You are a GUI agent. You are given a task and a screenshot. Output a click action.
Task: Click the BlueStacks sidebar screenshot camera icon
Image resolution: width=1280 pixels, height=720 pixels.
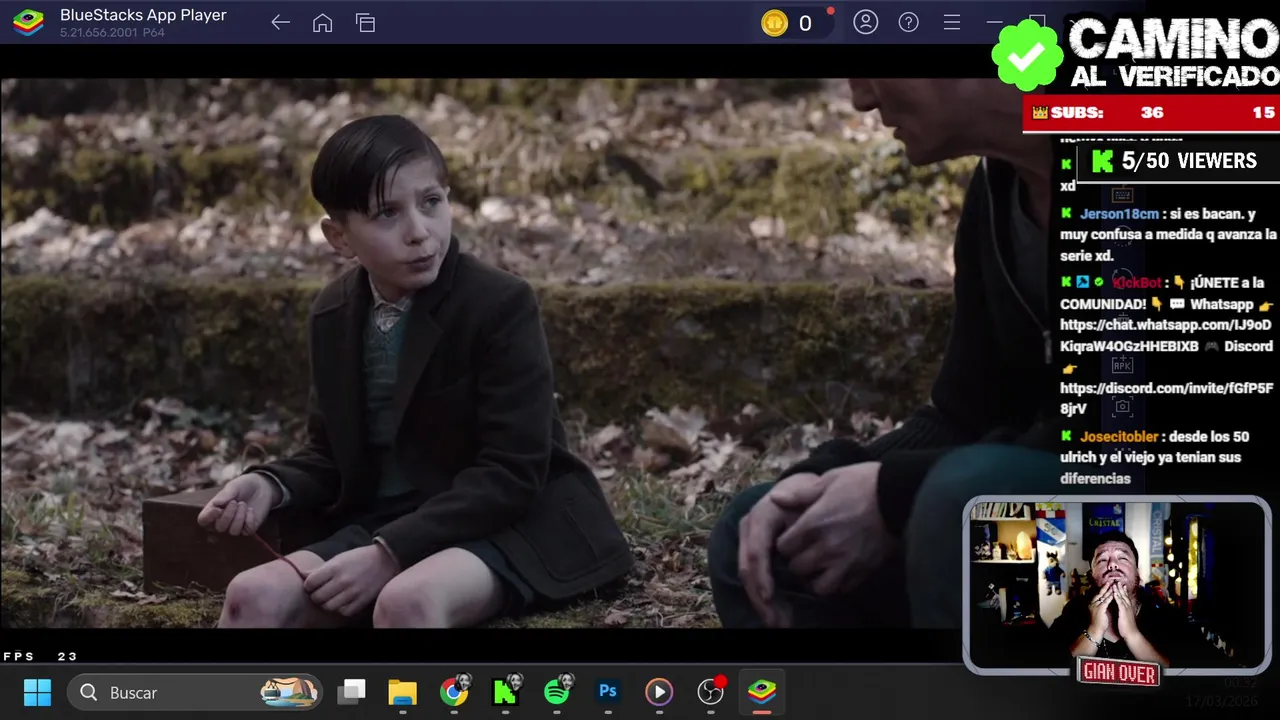(1122, 407)
